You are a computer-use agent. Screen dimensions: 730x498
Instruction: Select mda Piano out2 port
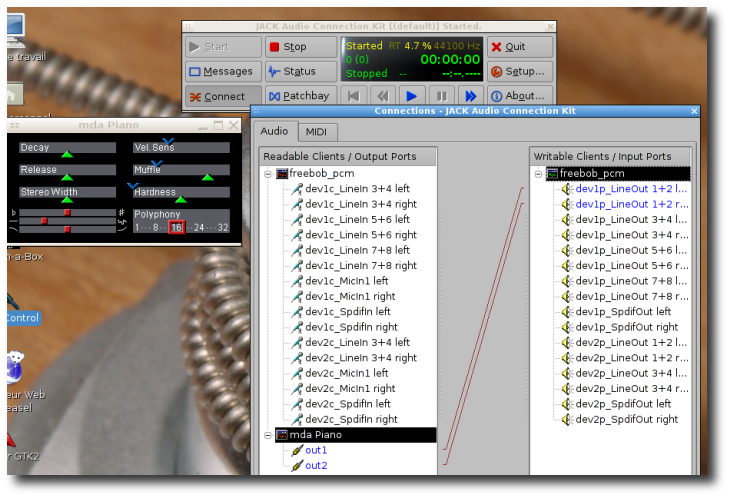coord(316,465)
